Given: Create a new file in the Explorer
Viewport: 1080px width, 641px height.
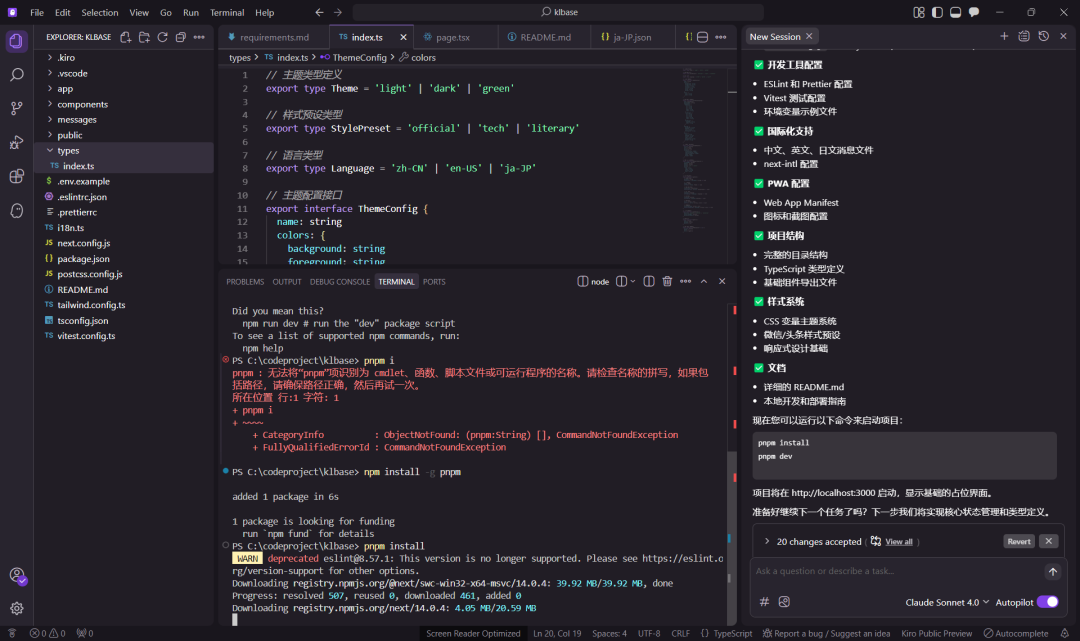Looking at the screenshot, I should pyautogui.click(x=126, y=36).
